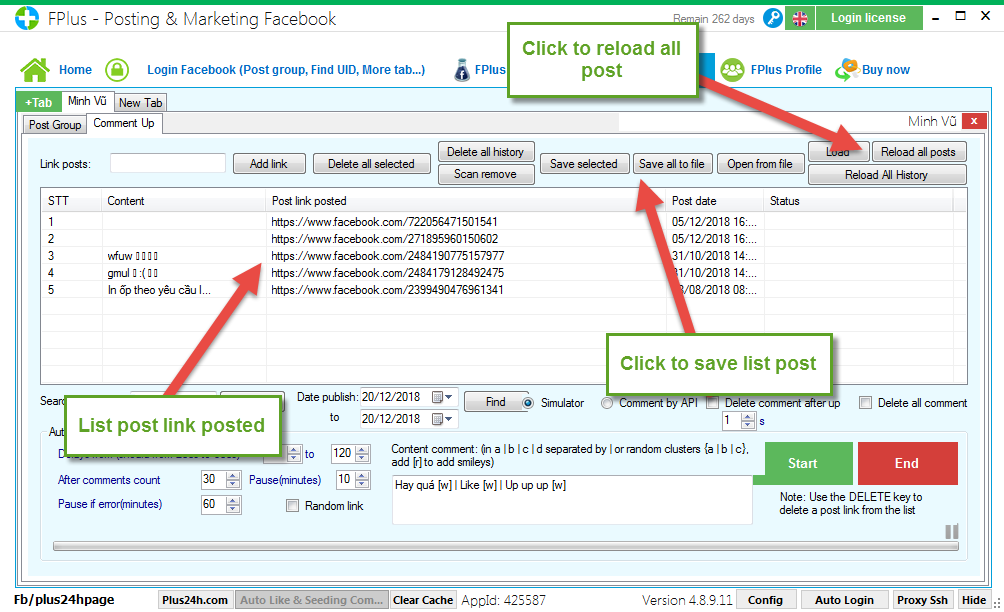Click the pause icon near progress bar
The width and height of the screenshot is (1004, 612).
[x=951, y=531]
